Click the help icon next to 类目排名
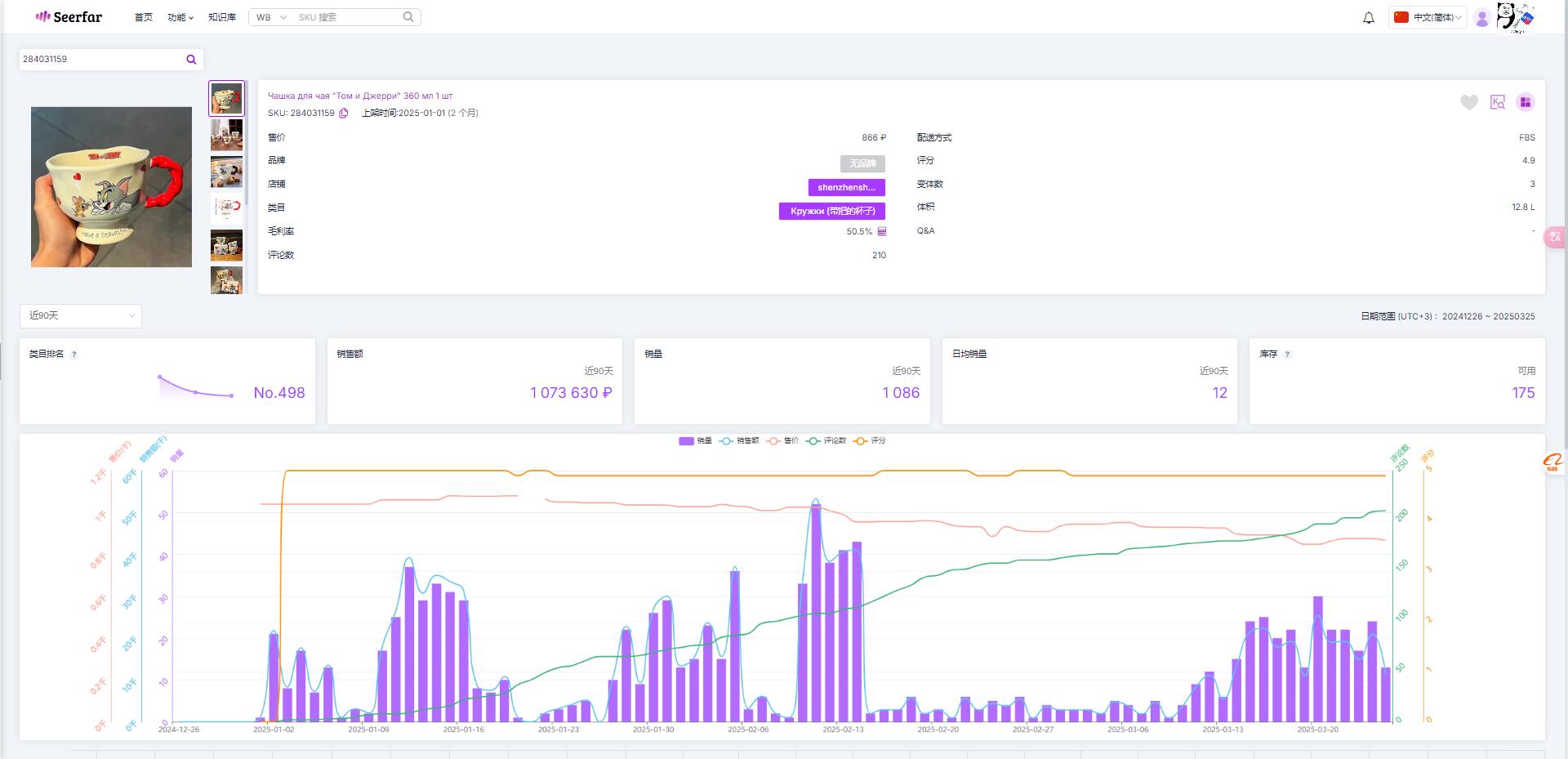 [74, 354]
